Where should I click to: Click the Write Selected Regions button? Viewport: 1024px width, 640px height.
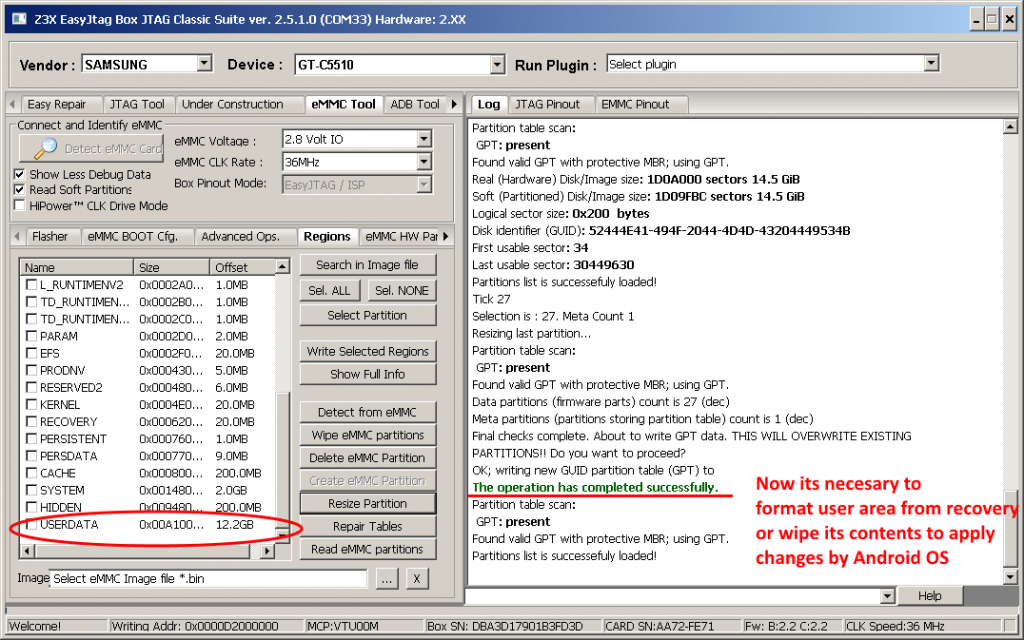(x=367, y=352)
